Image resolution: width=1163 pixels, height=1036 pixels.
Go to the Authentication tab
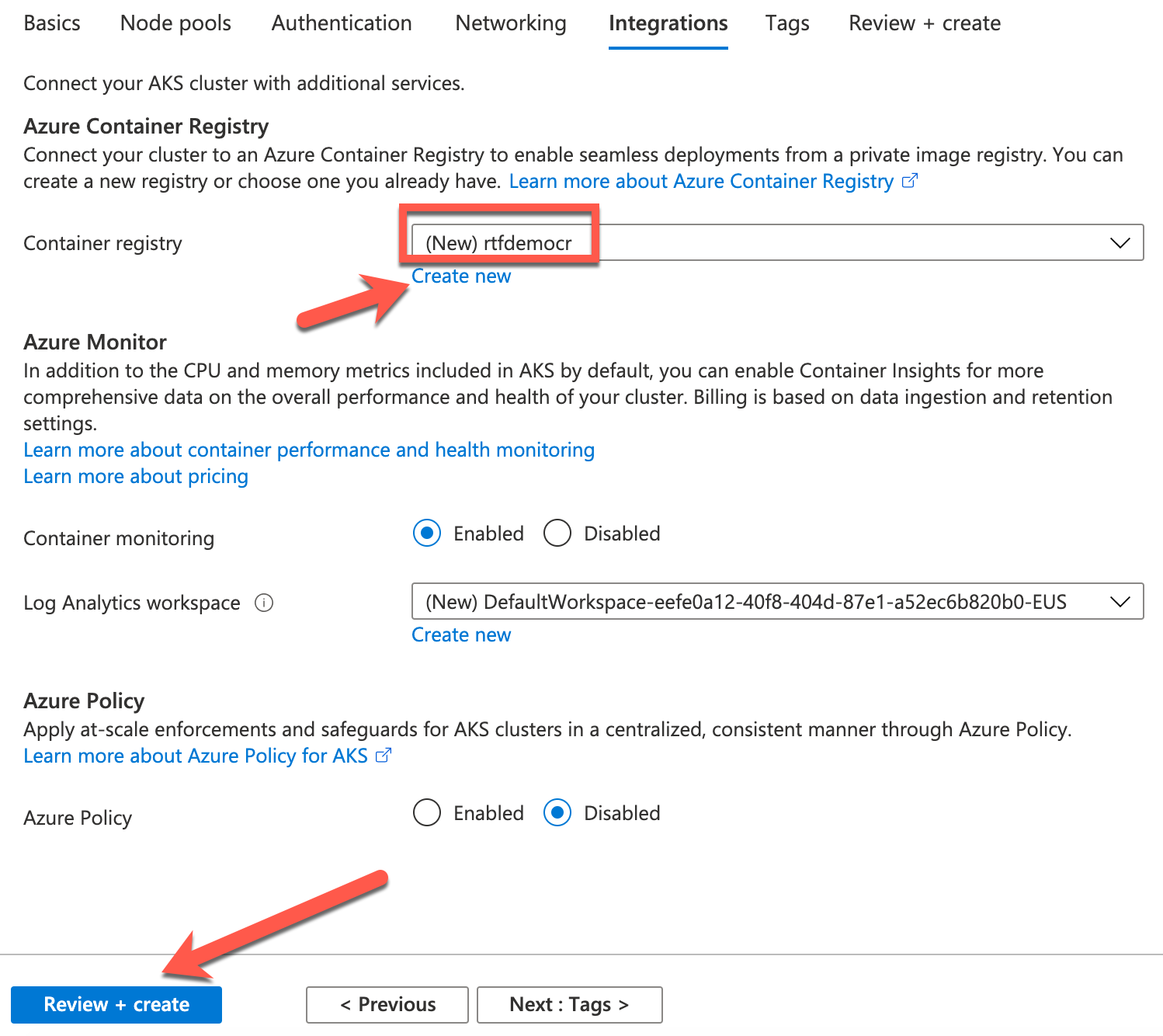click(x=342, y=23)
